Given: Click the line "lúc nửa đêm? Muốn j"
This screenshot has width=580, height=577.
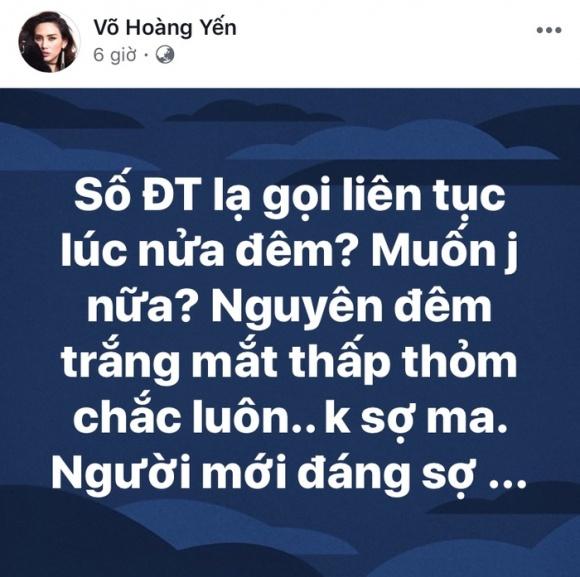Looking at the screenshot, I should click(289, 253).
